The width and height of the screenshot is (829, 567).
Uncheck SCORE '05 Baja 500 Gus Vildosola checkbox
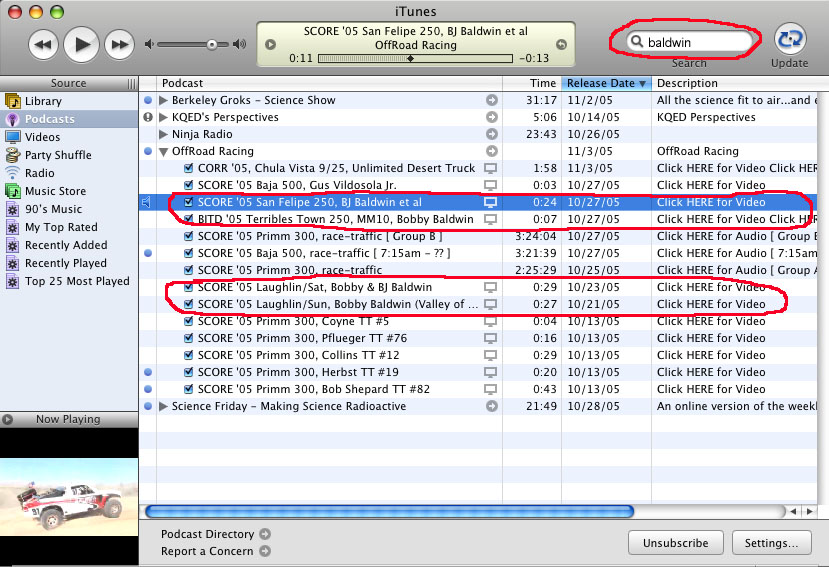tap(188, 185)
